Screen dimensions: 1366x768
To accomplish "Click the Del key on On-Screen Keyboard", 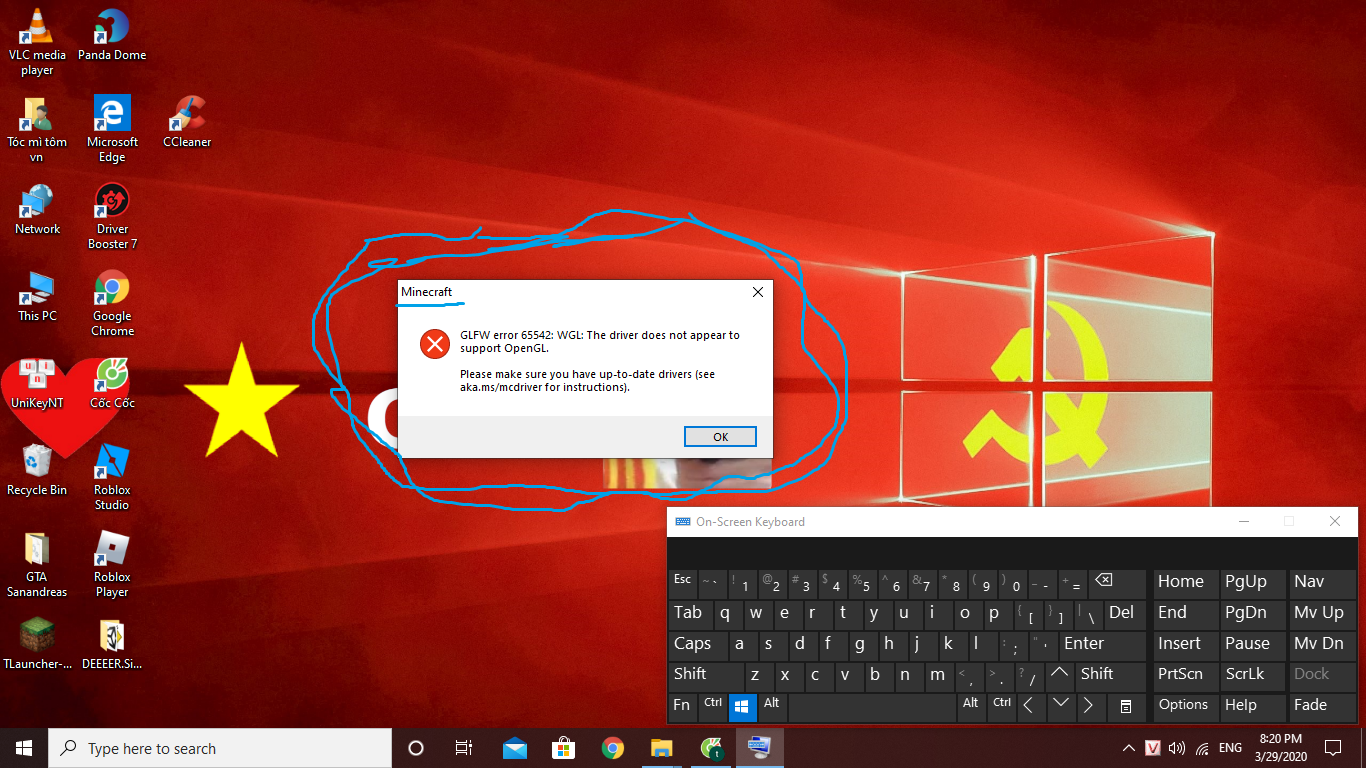I will point(1124,613).
